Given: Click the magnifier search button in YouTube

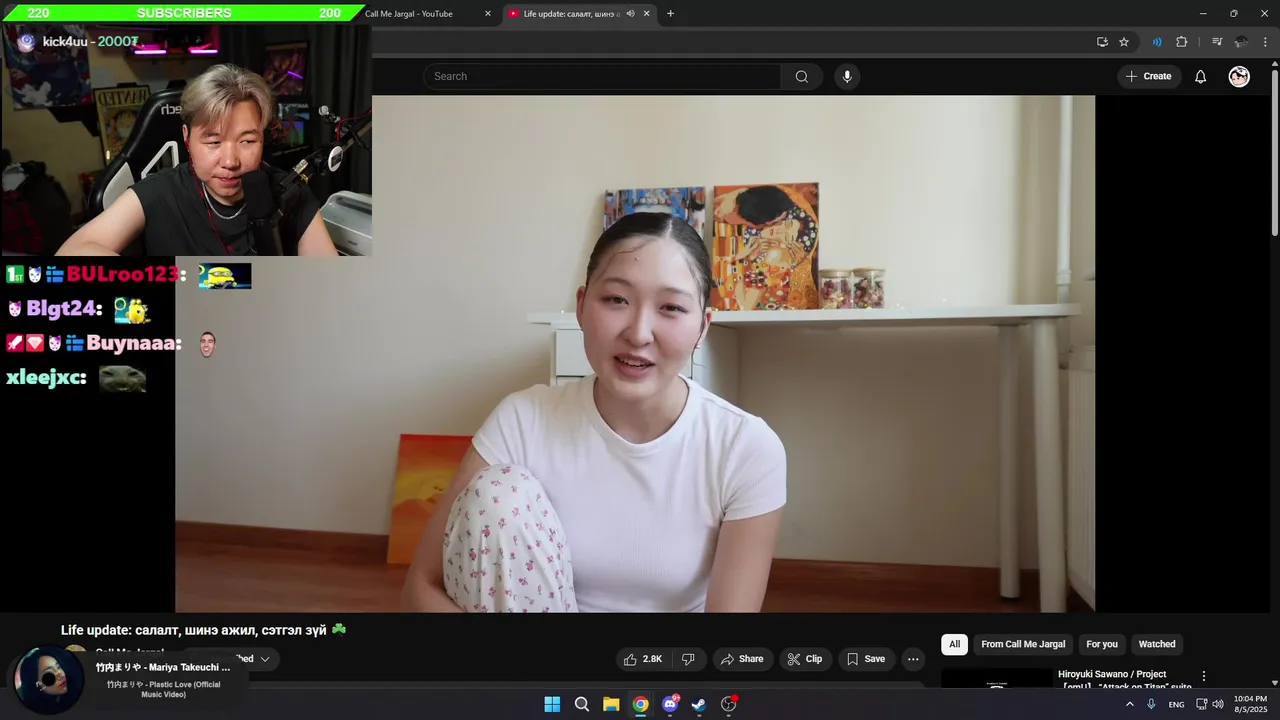Looking at the screenshot, I should pos(802,77).
